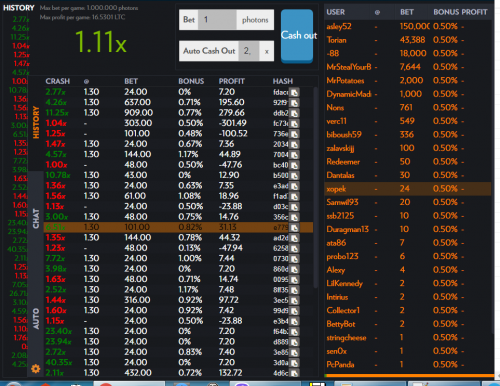500x386 pixels.
Task: Click the CRASH column header
Action: [58, 81]
